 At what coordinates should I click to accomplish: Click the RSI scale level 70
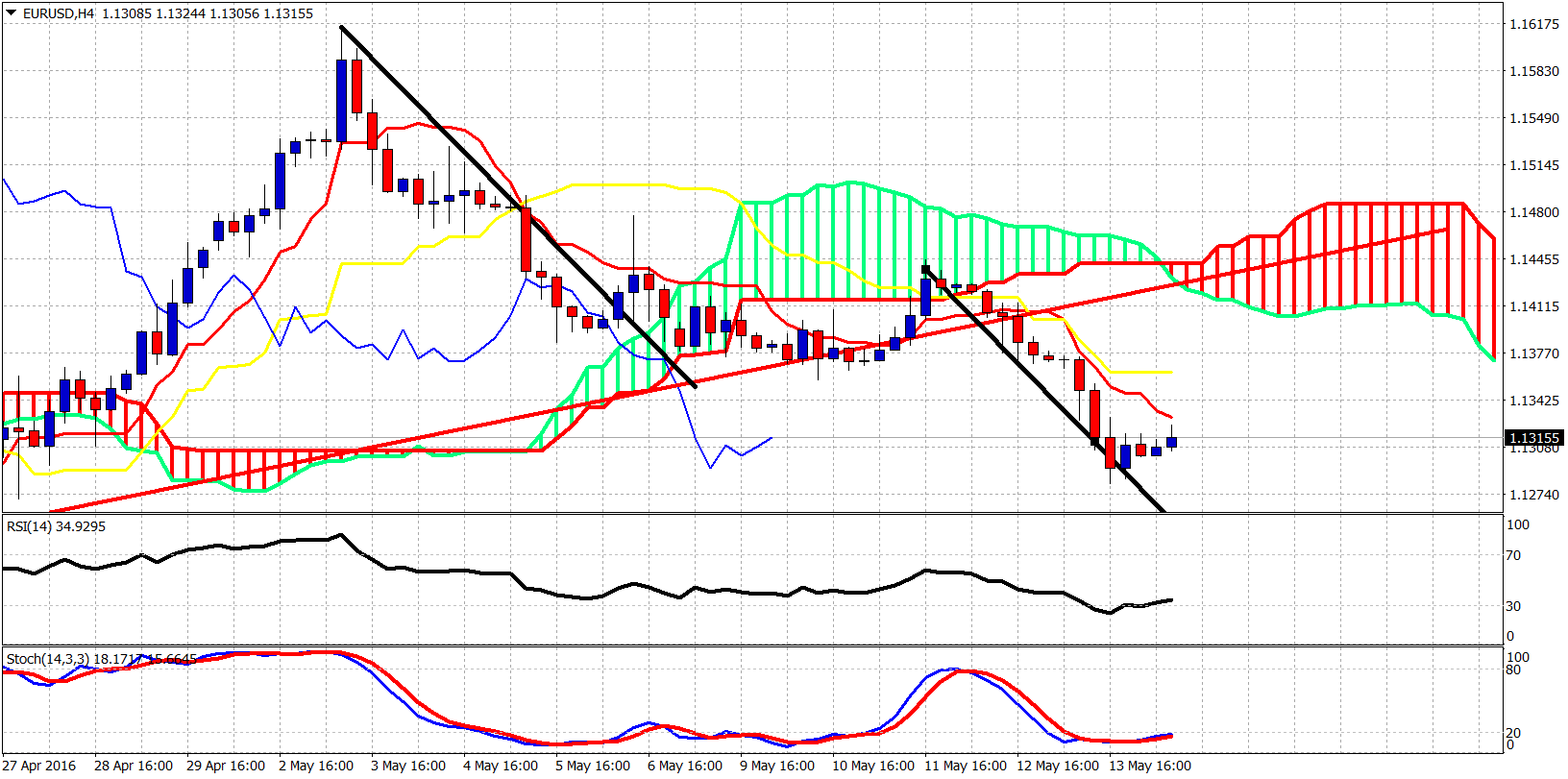[1514, 555]
